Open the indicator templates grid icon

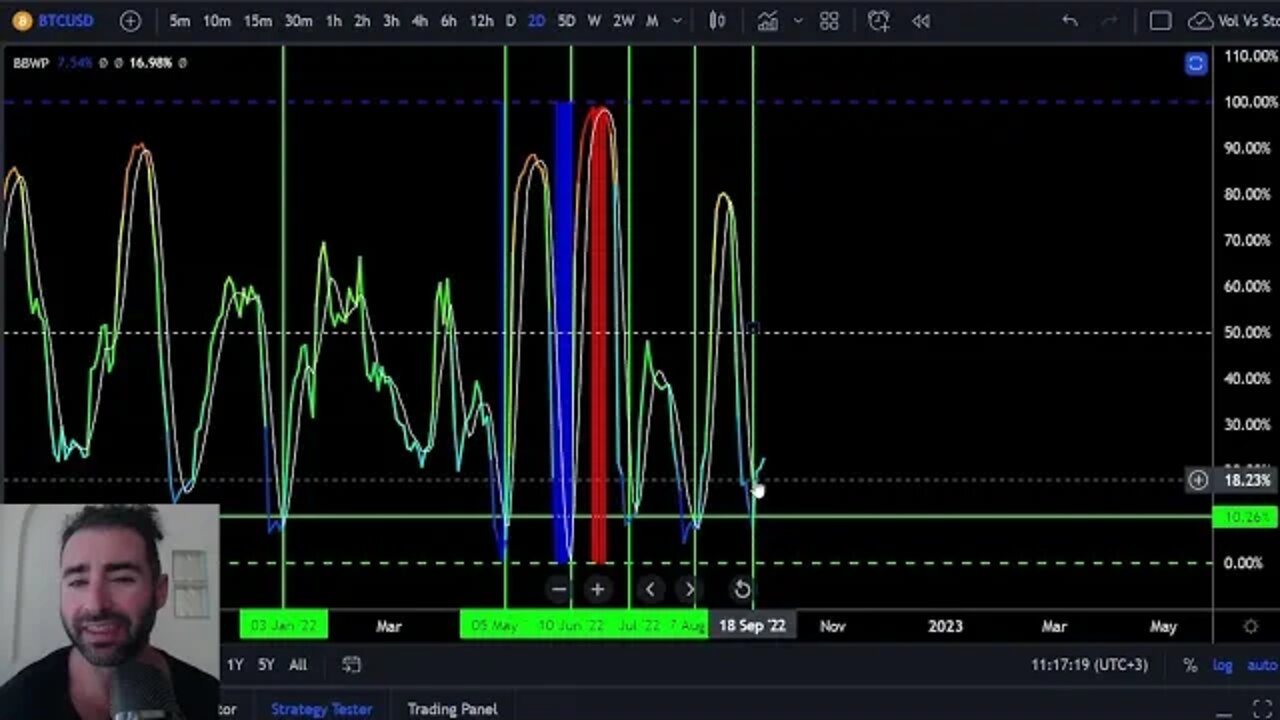click(x=829, y=20)
